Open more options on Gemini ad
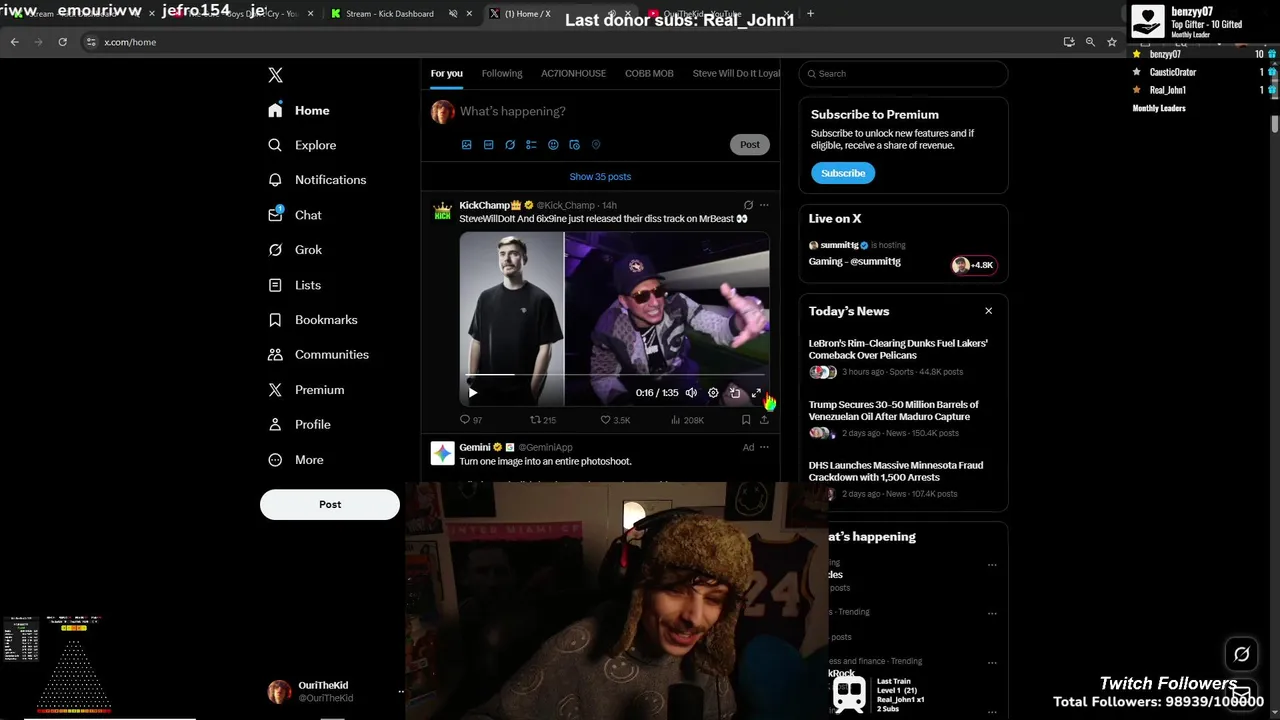 (x=764, y=447)
